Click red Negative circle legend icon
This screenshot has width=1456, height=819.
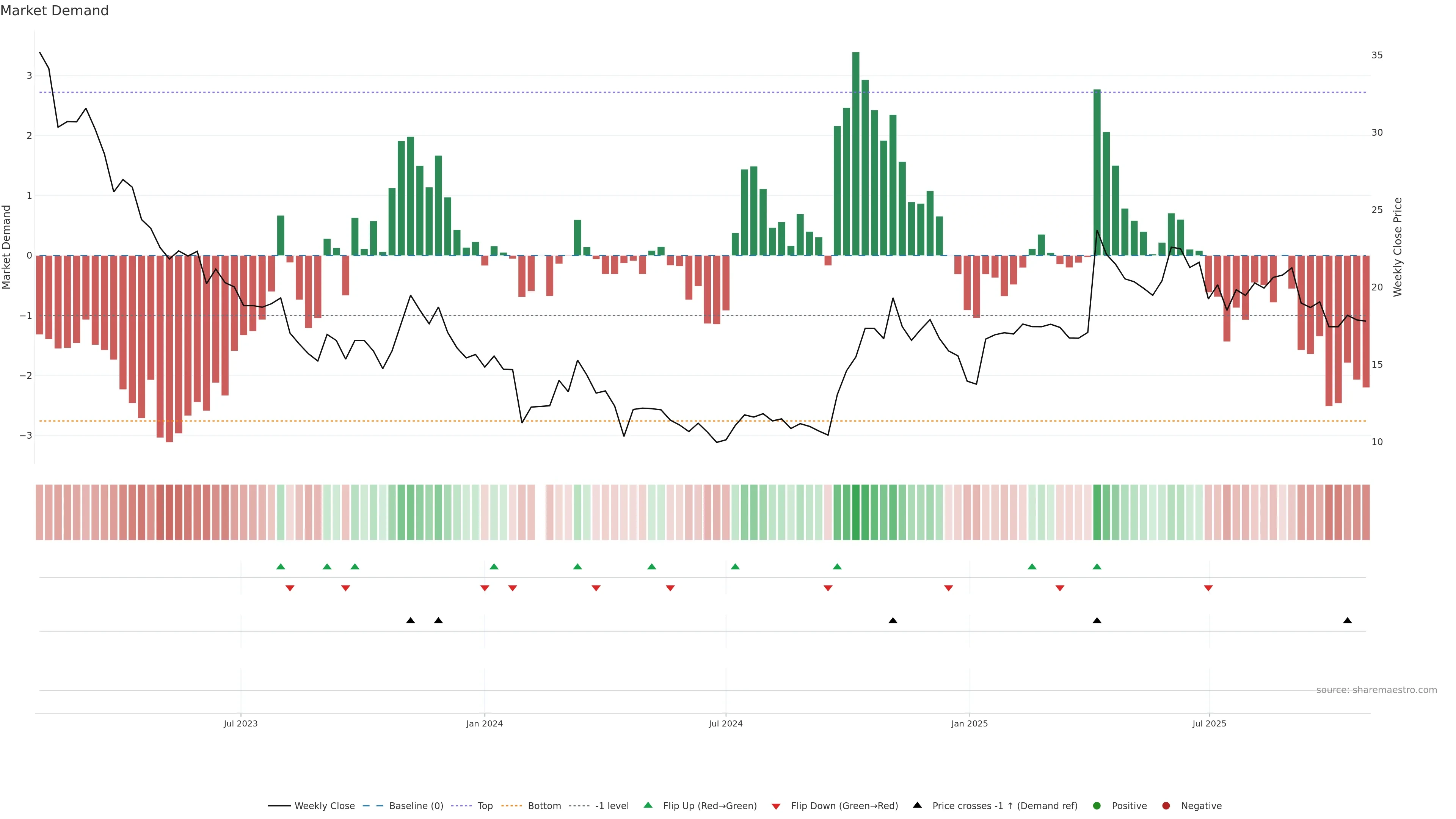[1166, 806]
